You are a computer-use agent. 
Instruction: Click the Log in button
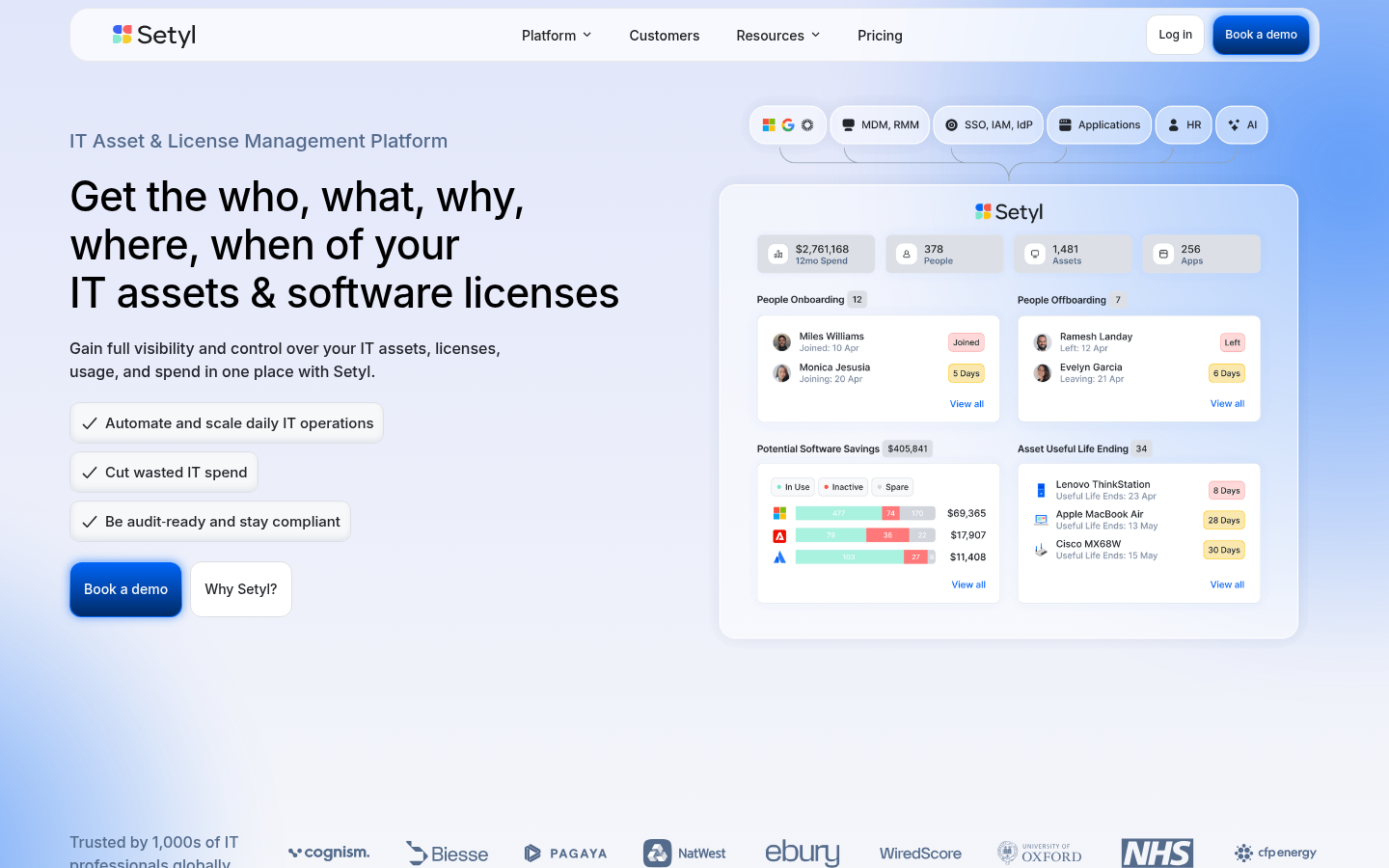(1175, 35)
